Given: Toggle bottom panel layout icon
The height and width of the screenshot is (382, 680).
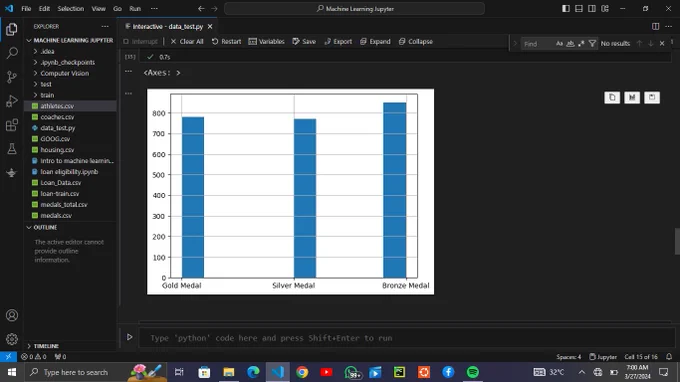Looking at the screenshot, I should pyautogui.click(x=579, y=8).
